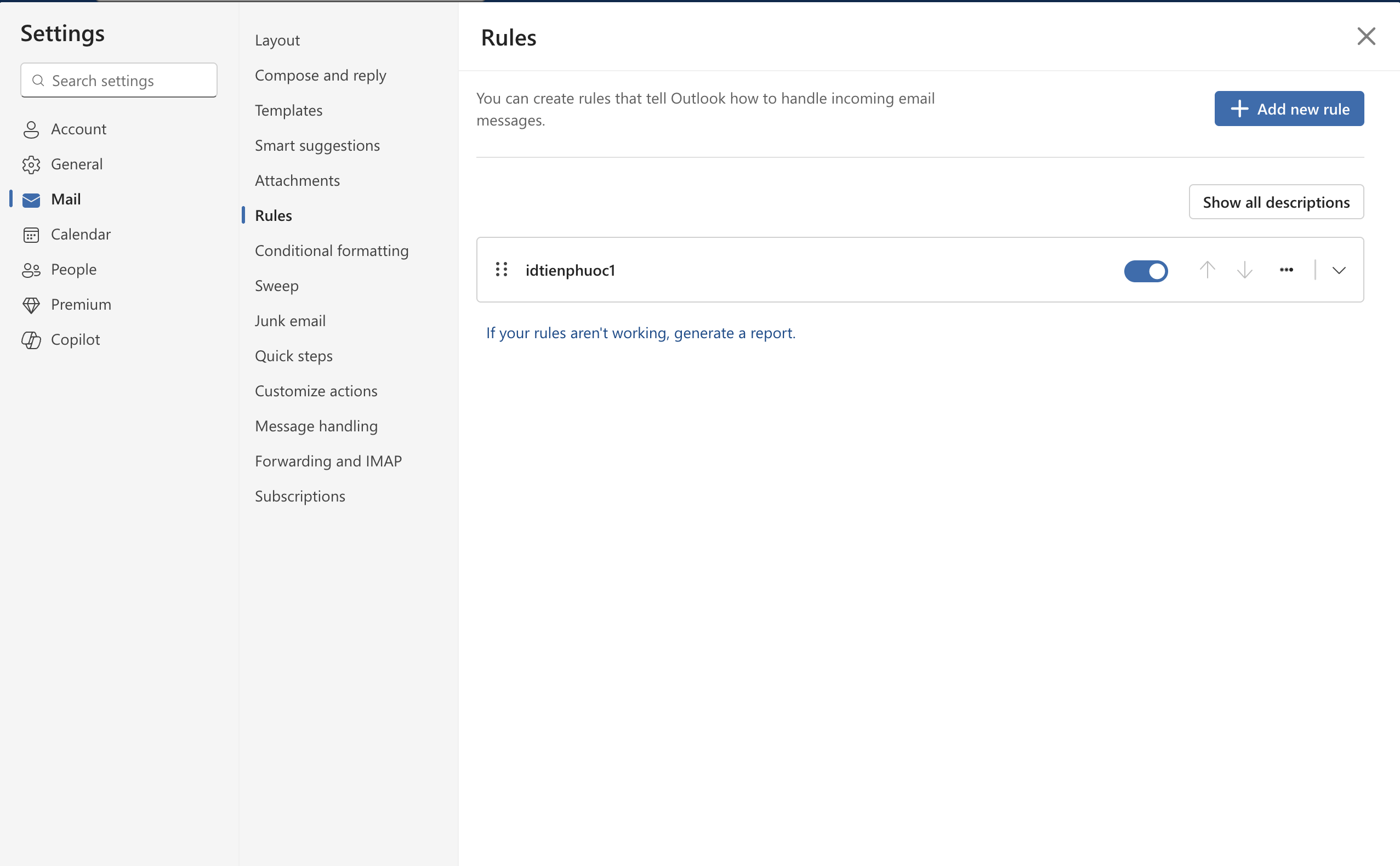The height and width of the screenshot is (866, 1400).
Task: Open Copilot settings category
Action: (76, 340)
